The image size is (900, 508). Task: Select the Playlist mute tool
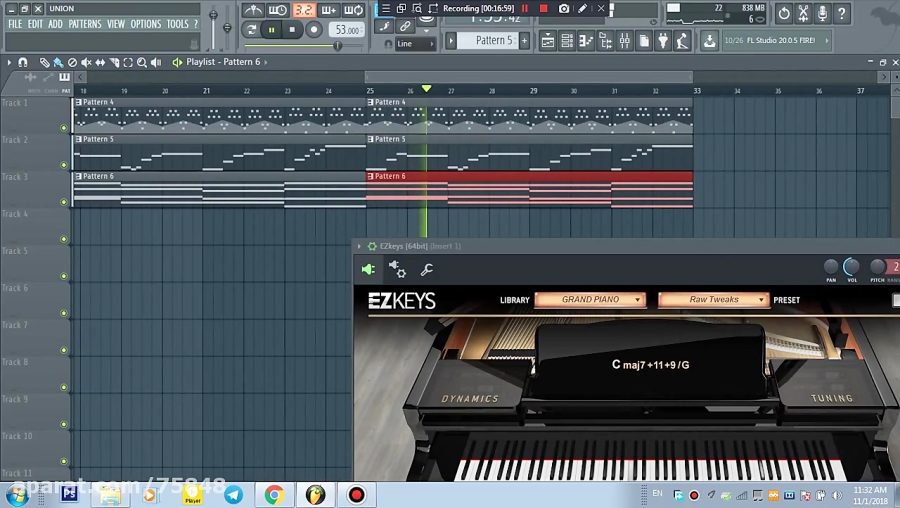pyautogui.click(x=86, y=62)
